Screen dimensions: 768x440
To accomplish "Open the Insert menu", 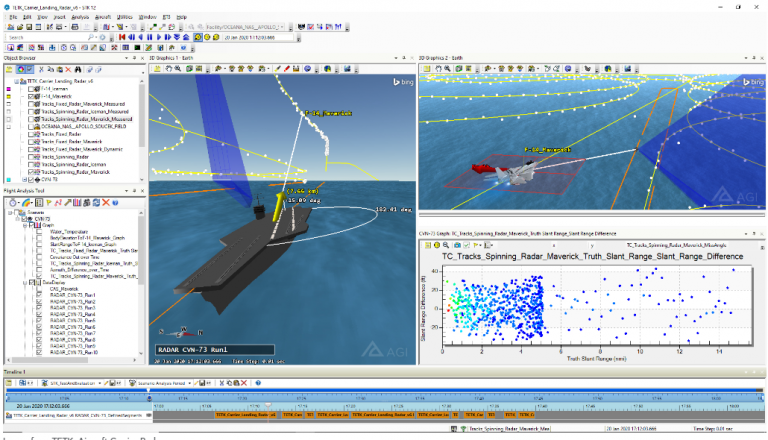I will [59, 17].
